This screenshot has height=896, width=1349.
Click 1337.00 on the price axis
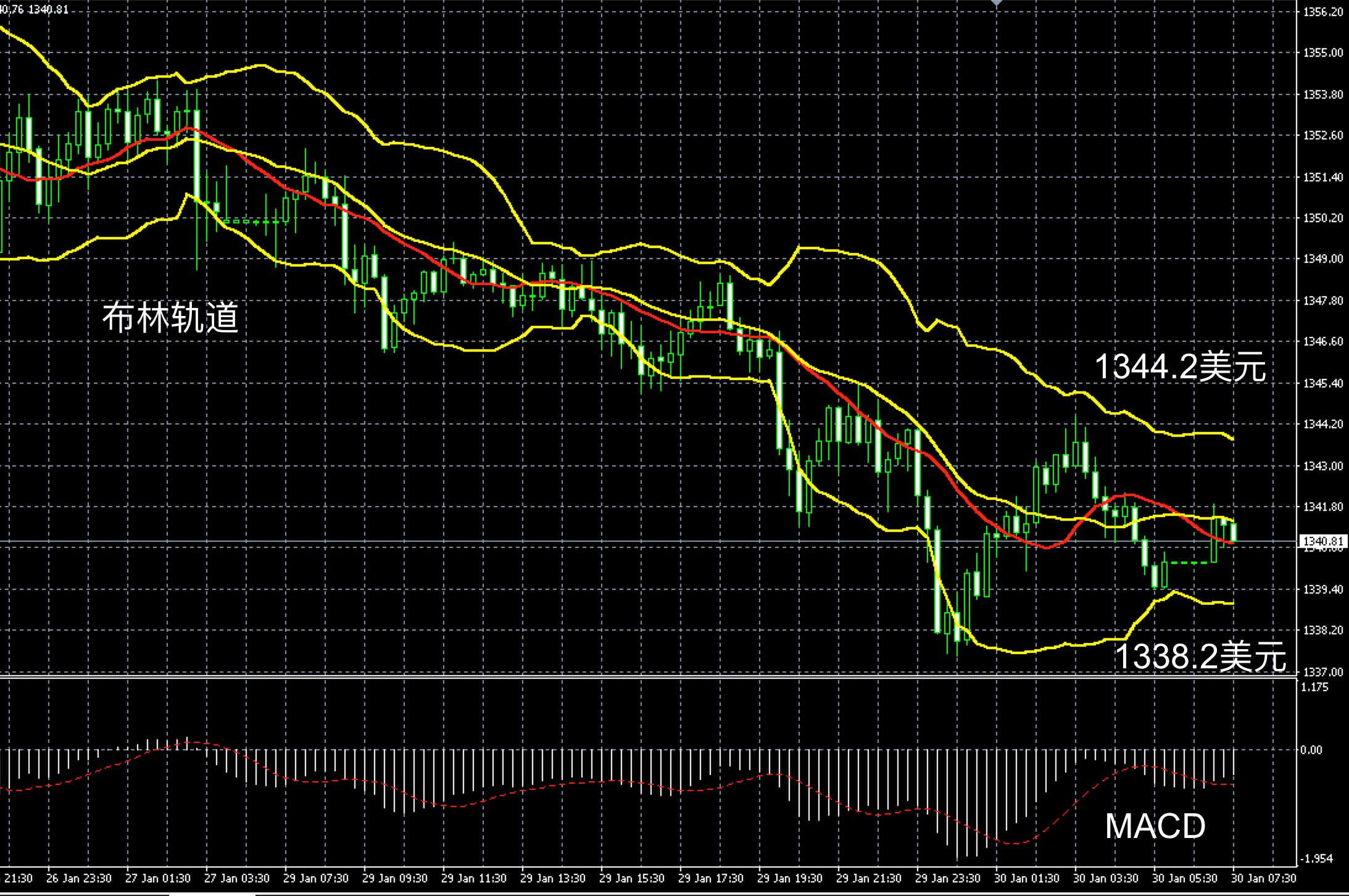tap(1322, 671)
